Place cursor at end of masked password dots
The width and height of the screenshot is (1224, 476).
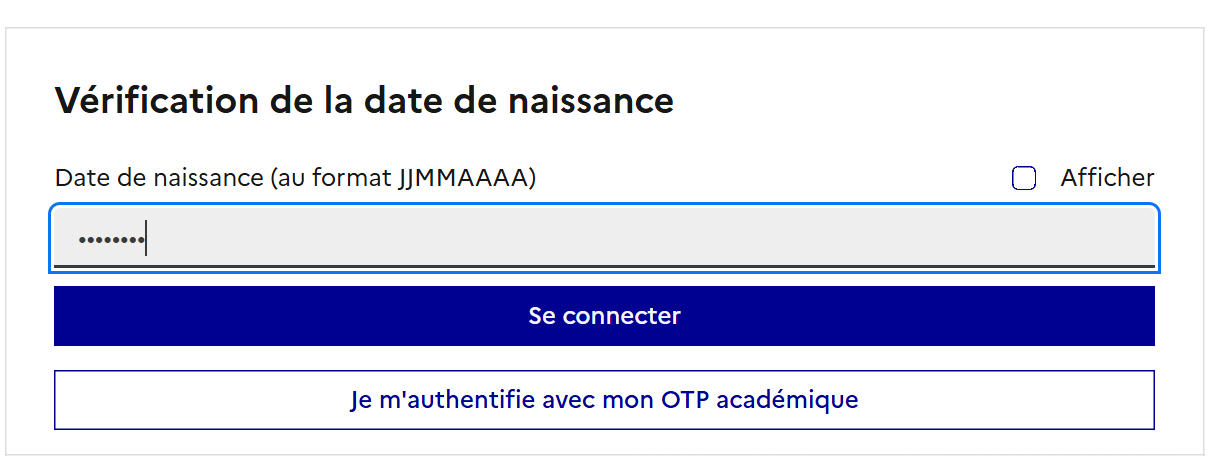tap(147, 239)
